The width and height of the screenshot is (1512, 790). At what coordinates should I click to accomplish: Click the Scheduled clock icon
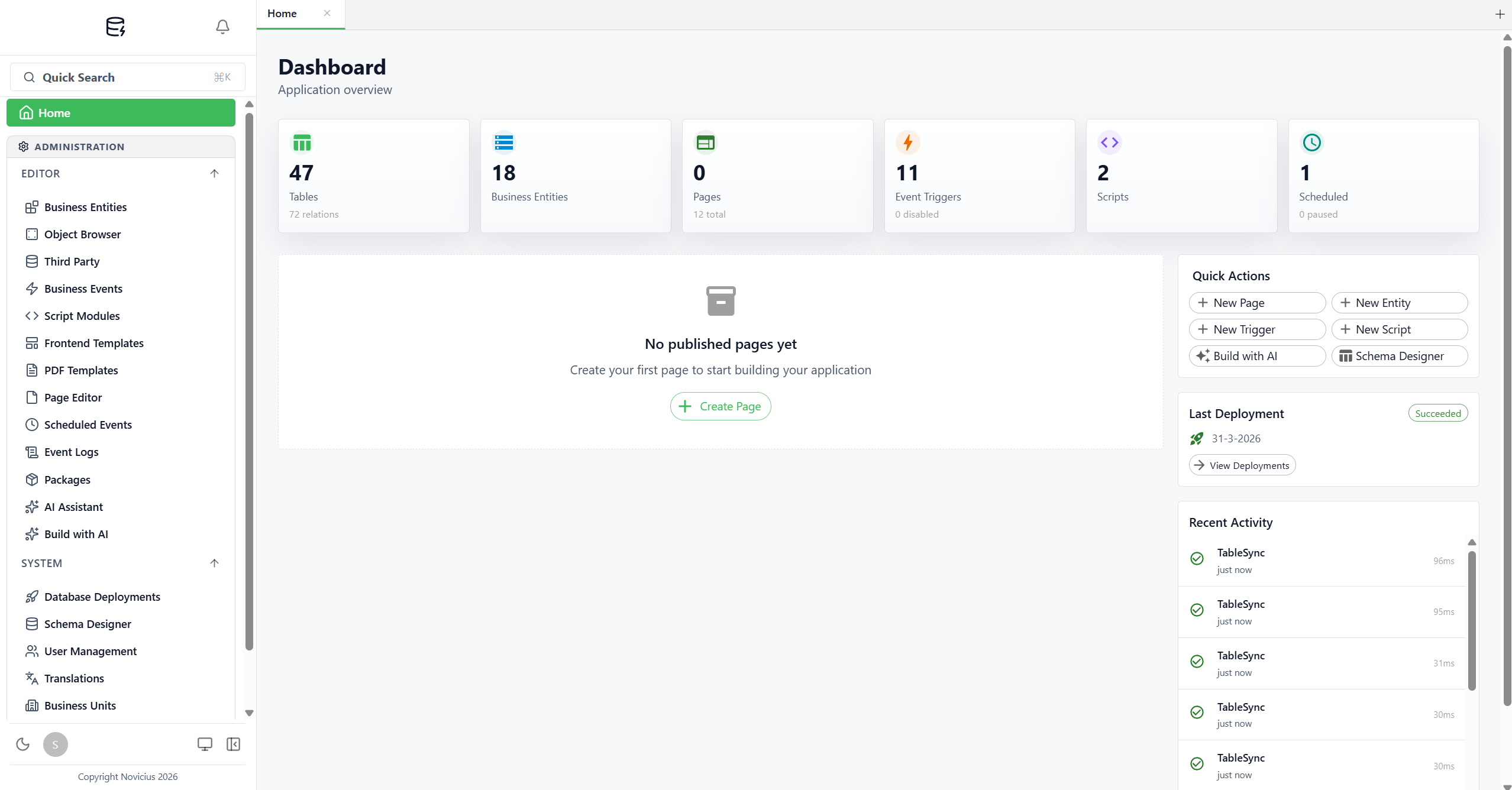[x=1312, y=143]
